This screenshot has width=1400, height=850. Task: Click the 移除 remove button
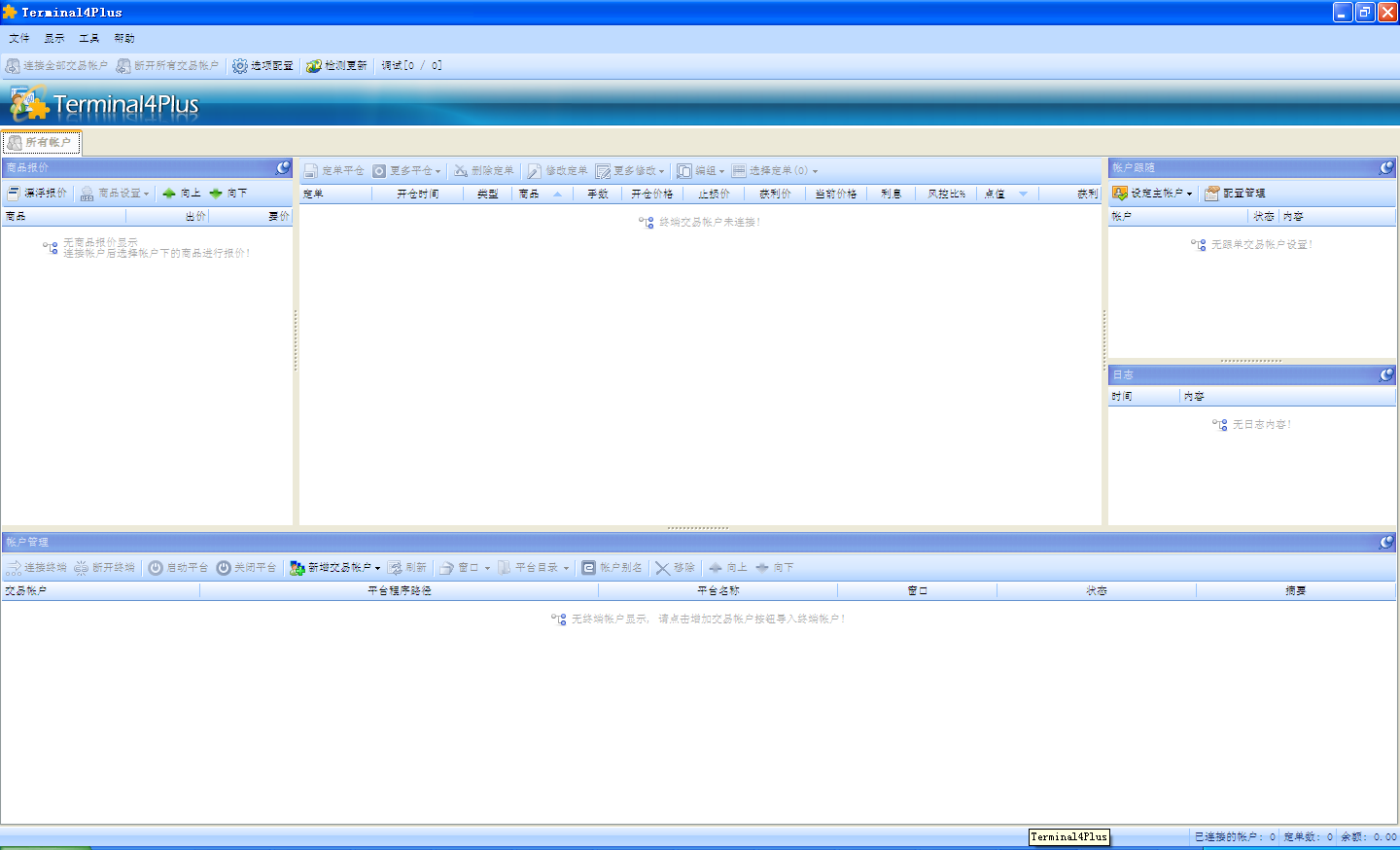coord(676,568)
